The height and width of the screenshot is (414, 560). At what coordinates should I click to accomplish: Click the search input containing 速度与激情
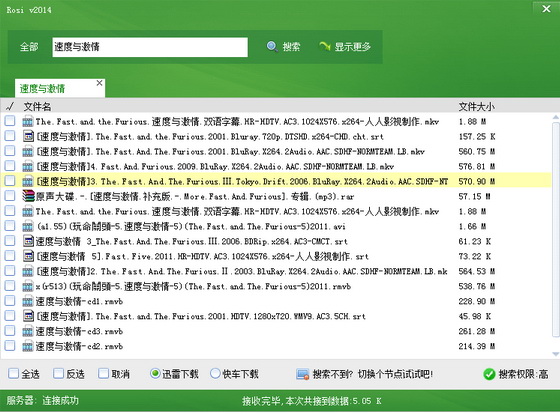pyautogui.click(x=150, y=47)
